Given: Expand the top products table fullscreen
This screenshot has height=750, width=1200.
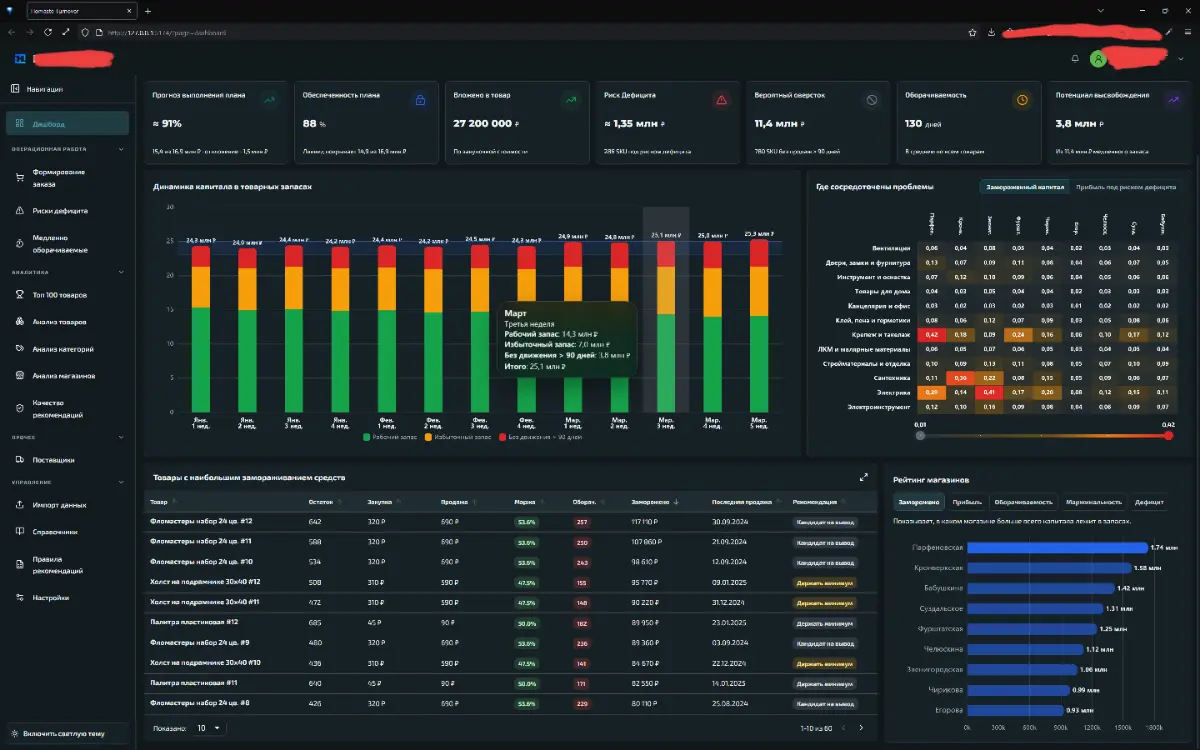Looking at the screenshot, I should coord(863,477).
